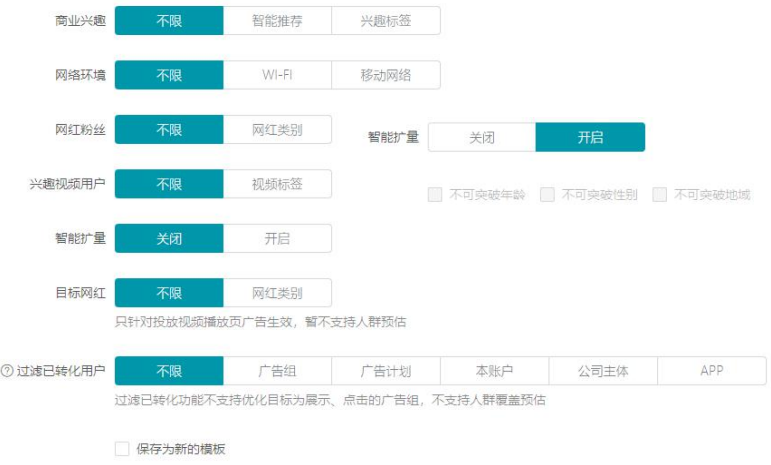Filter converted users by 公司主体
The width and height of the screenshot is (771, 465).
pyautogui.click(x=603, y=371)
